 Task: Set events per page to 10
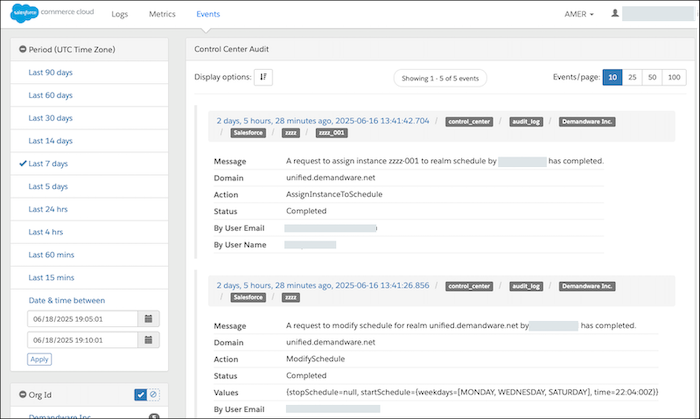[x=612, y=77]
